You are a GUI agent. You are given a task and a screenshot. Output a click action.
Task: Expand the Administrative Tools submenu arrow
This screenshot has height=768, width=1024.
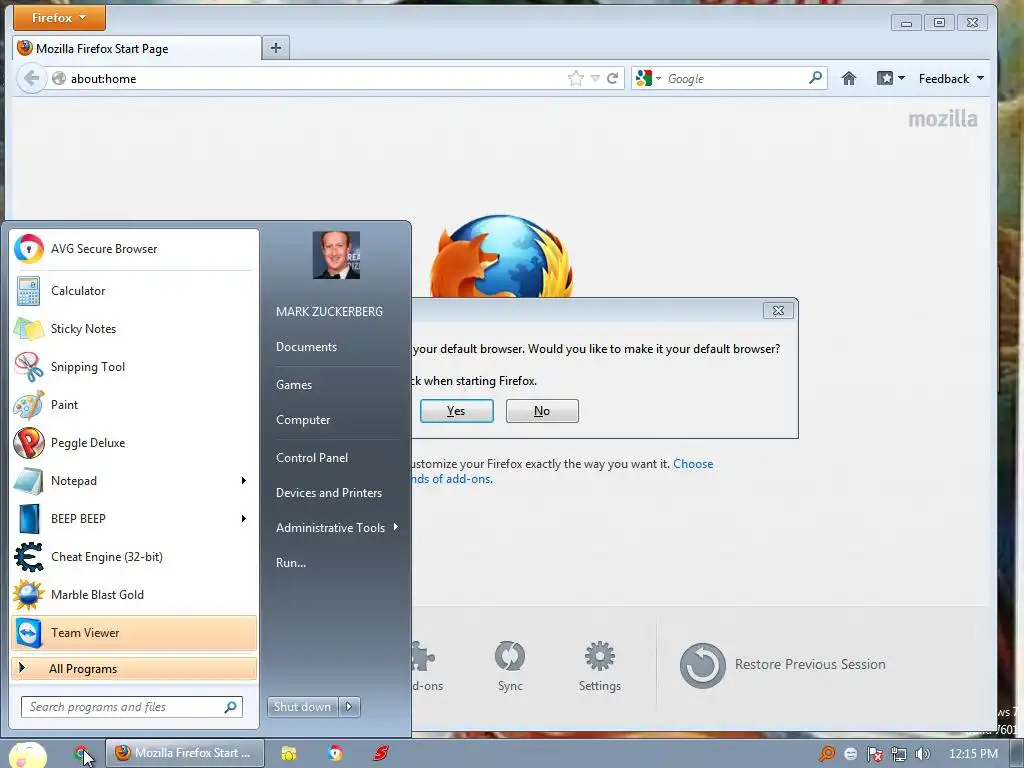tap(396, 527)
